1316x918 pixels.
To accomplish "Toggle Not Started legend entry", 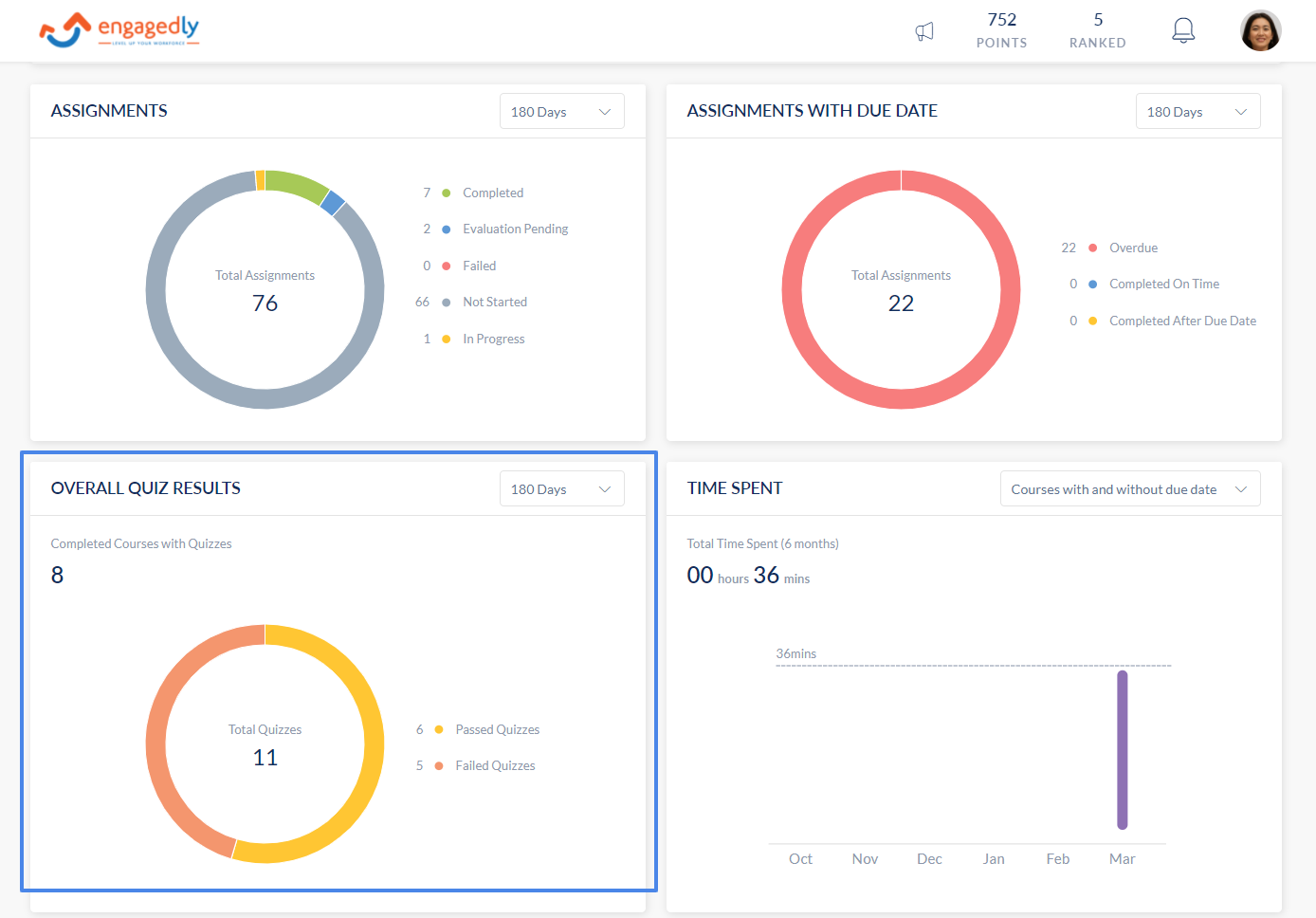I will 484,302.
